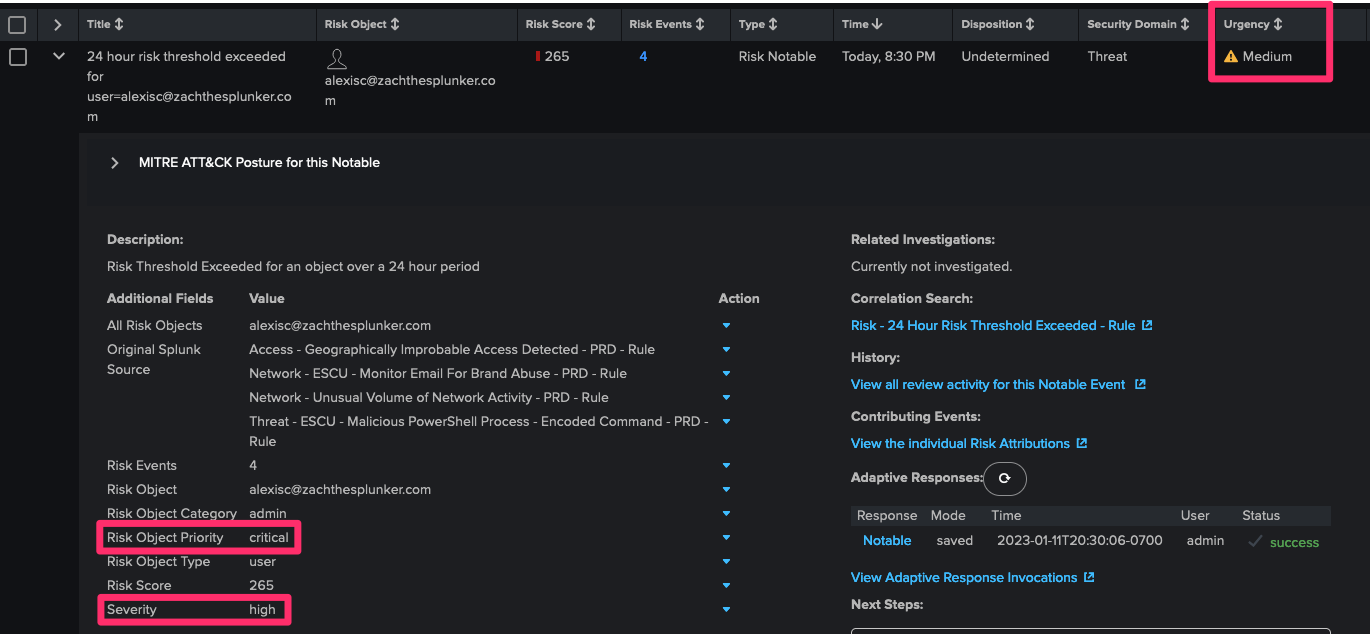Click external link icon after Risk Attributions link
The image size is (1370, 634).
click(x=1081, y=444)
